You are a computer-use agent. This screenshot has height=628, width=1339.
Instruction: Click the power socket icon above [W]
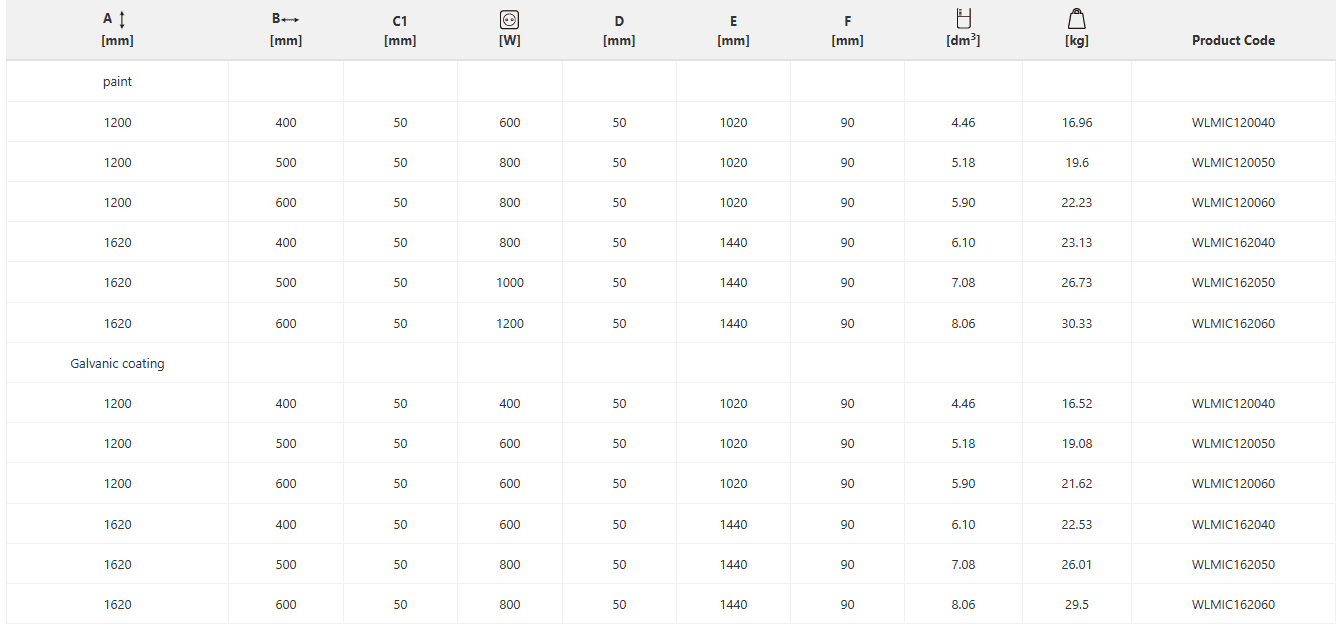tap(510, 19)
